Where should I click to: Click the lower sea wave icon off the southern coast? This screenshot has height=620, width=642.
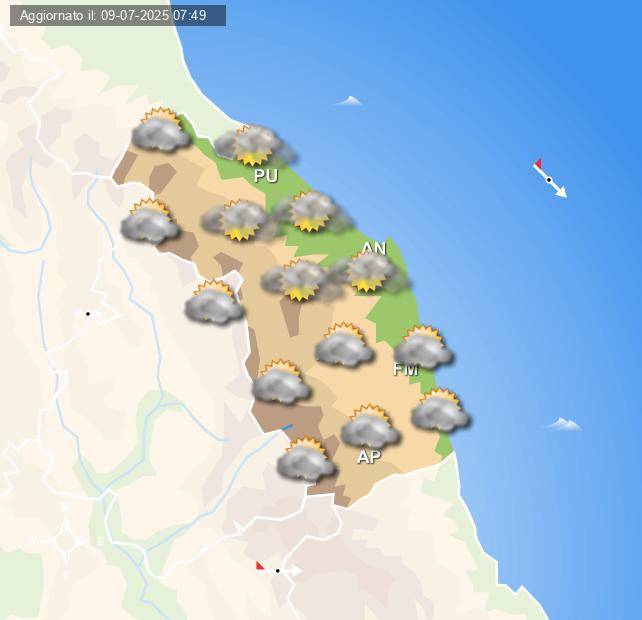564,424
